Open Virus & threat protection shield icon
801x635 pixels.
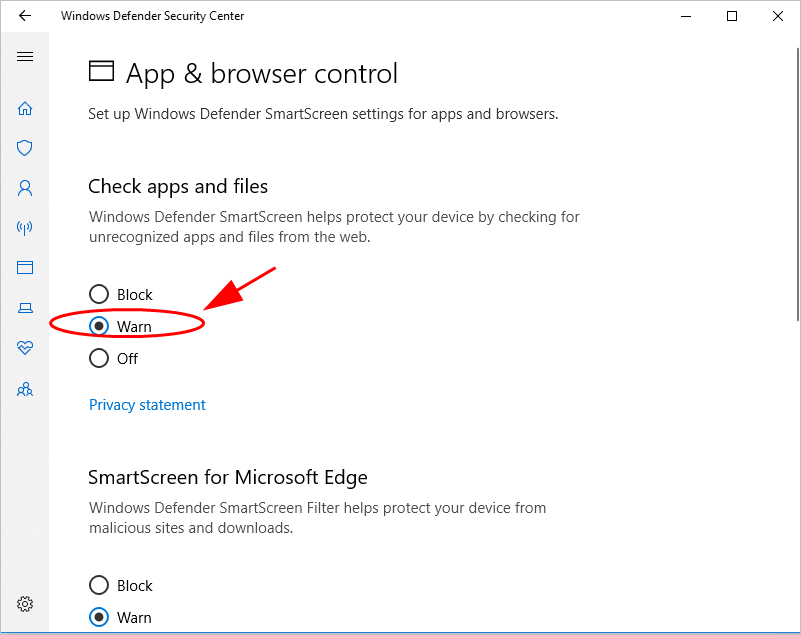(25, 148)
